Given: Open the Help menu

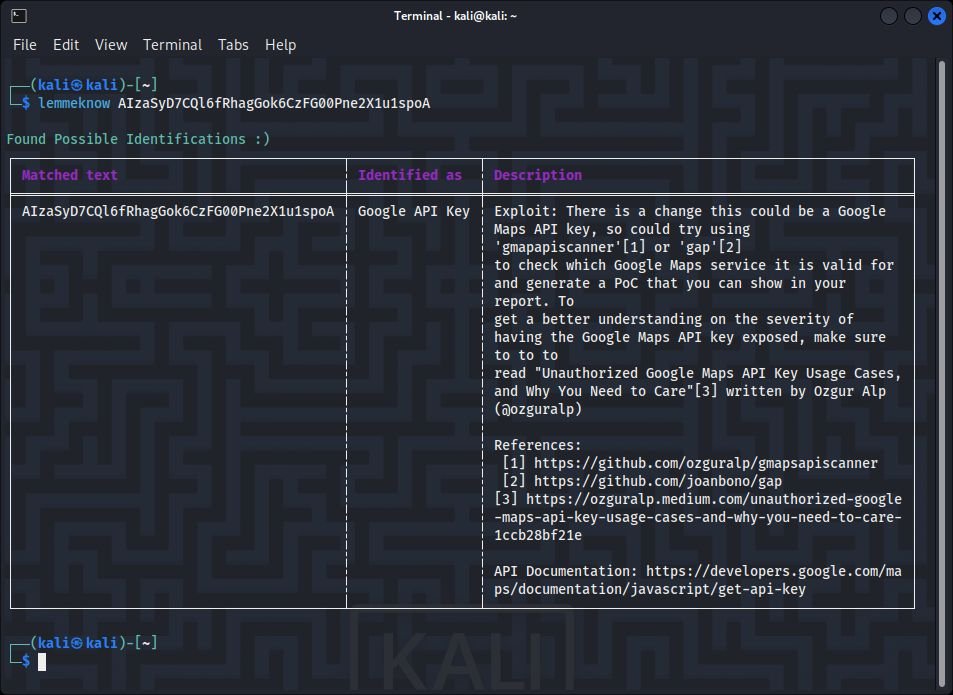Looking at the screenshot, I should pyautogui.click(x=280, y=45).
